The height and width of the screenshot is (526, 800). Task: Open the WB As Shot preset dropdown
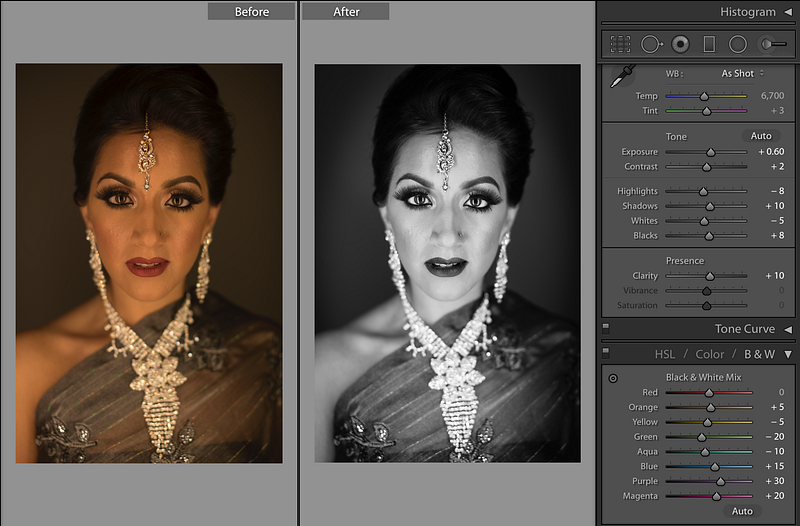click(x=742, y=73)
